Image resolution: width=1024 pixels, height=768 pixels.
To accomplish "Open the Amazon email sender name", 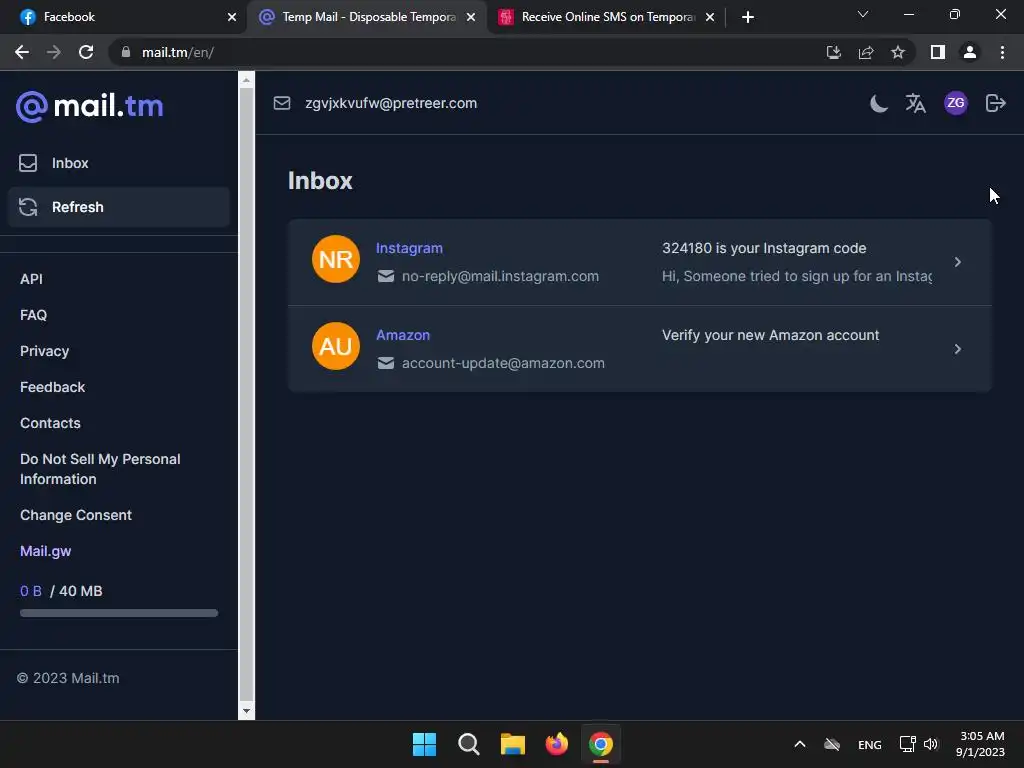I will 403,335.
